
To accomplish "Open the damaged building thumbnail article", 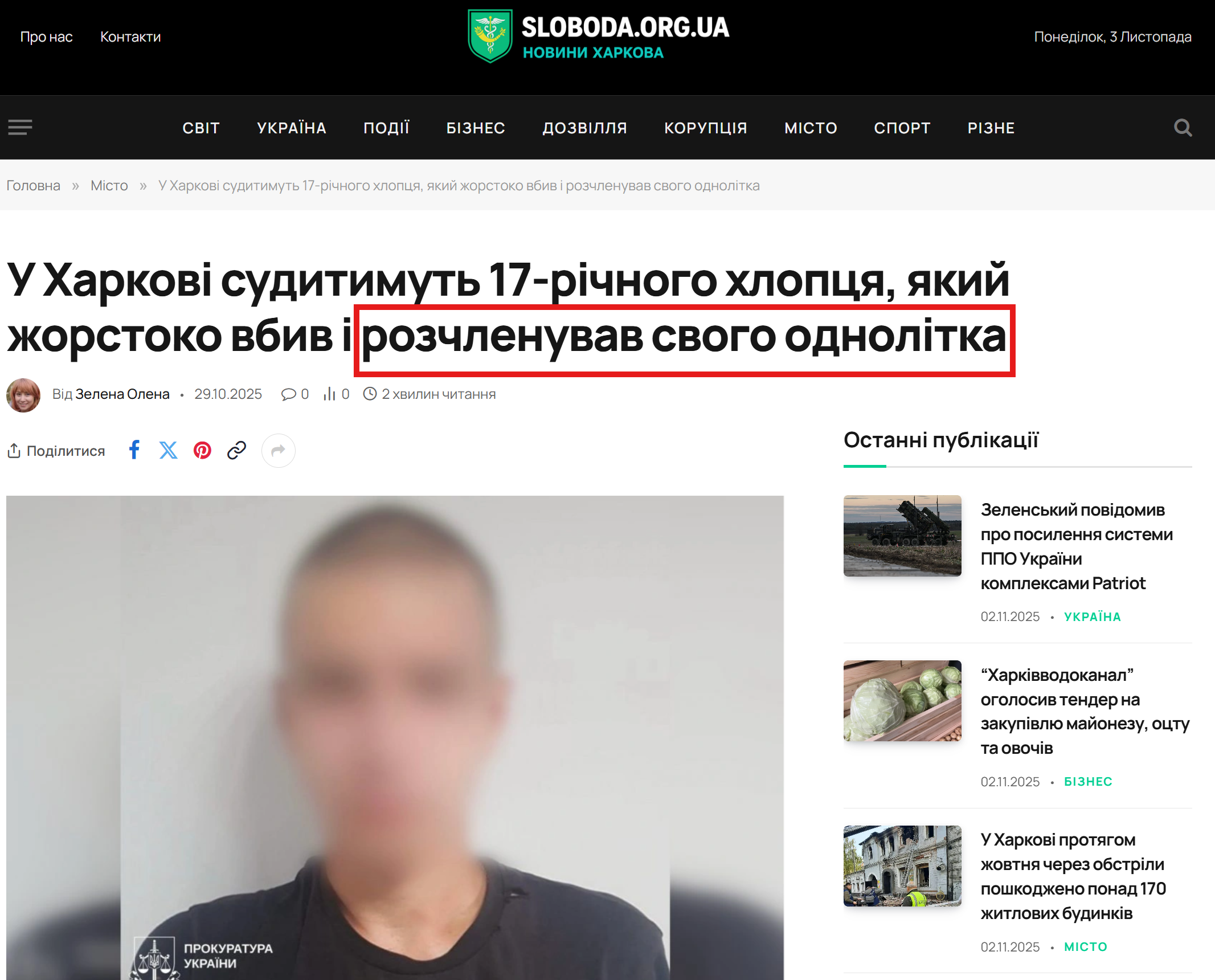I will 902,866.
